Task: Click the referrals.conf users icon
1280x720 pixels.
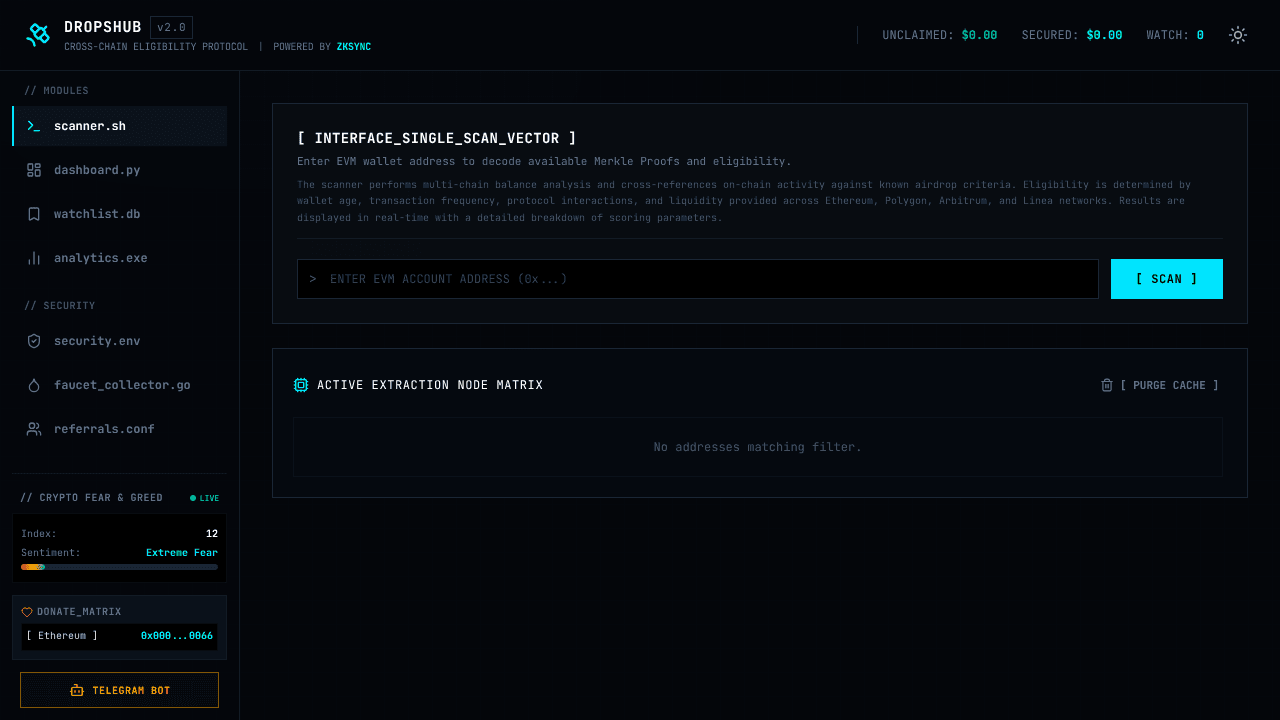Action: point(34,429)
